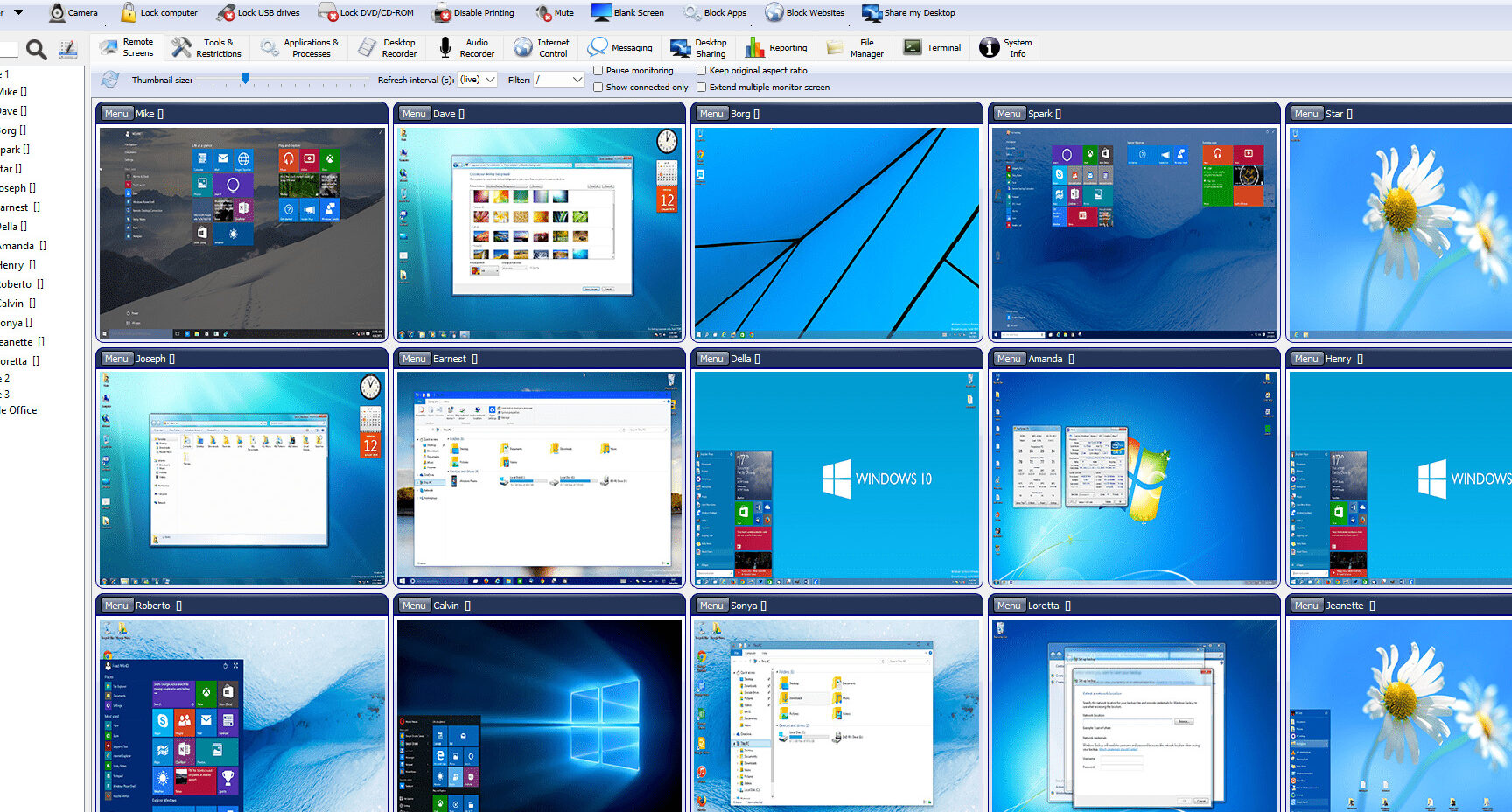Enable Pause monitoring checkbox
This screenshot has width=1512, height=812.
[598, 71]
